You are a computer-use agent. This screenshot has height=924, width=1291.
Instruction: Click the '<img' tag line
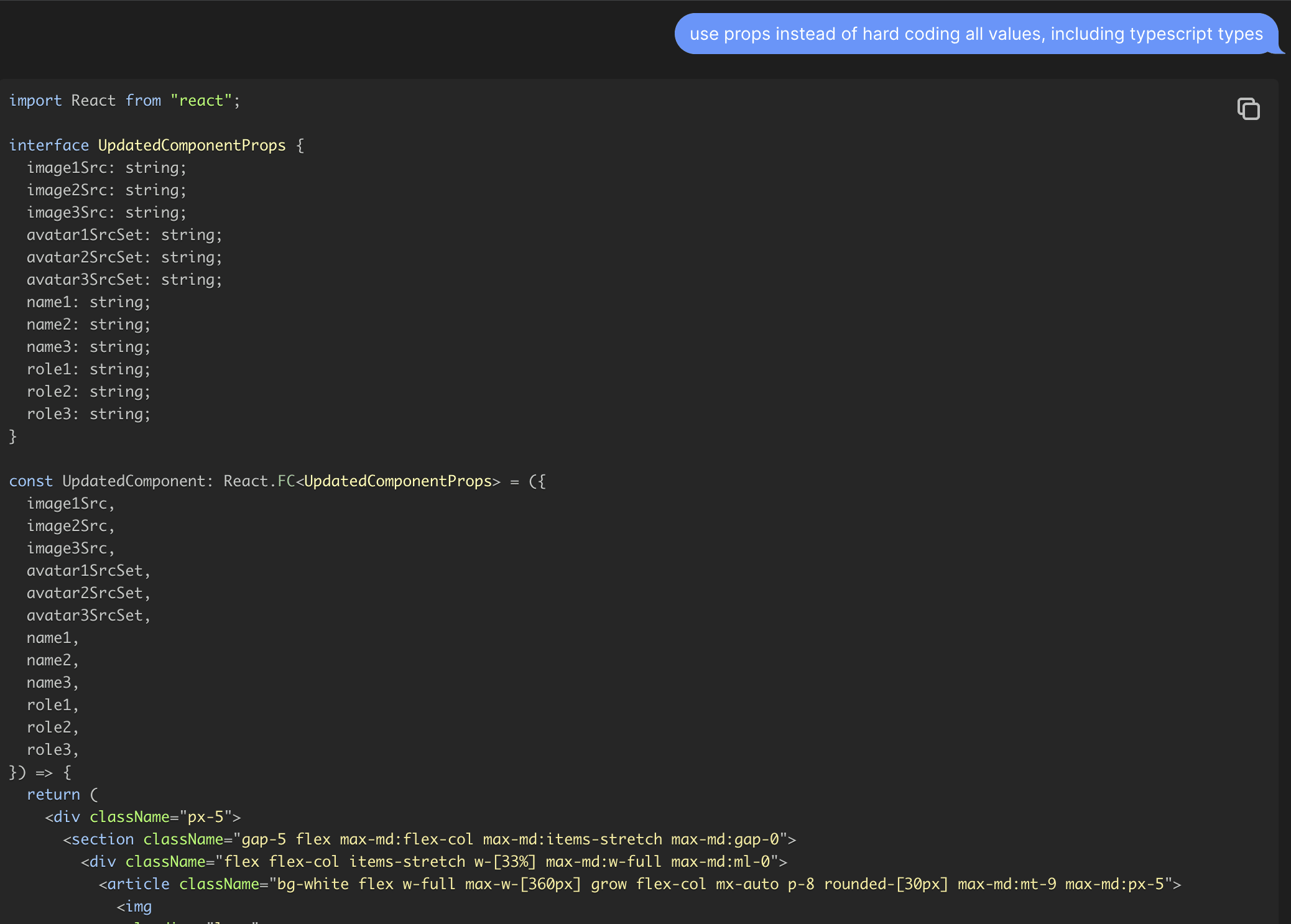(134, 907)
